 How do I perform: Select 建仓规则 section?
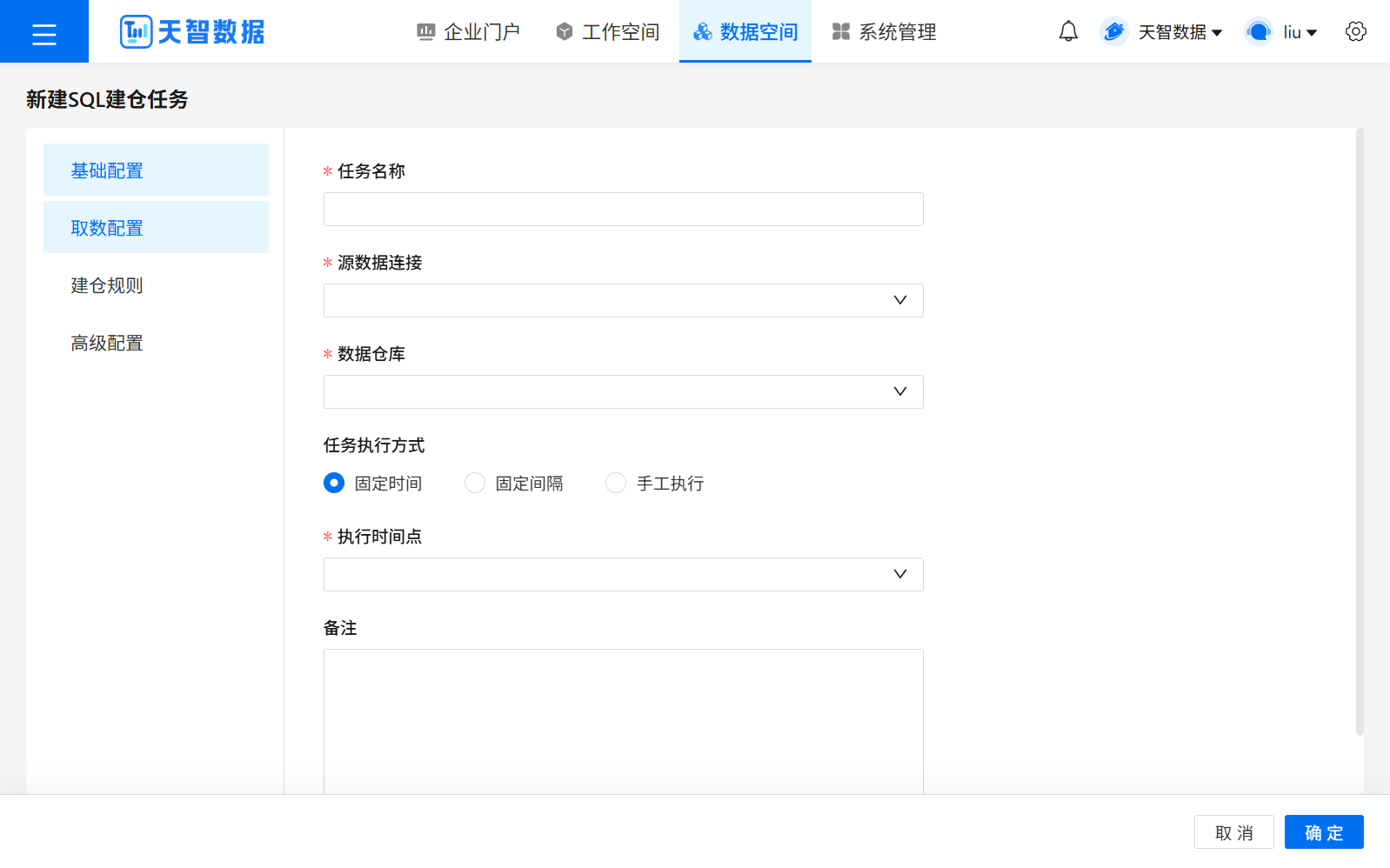coord(156,285)
